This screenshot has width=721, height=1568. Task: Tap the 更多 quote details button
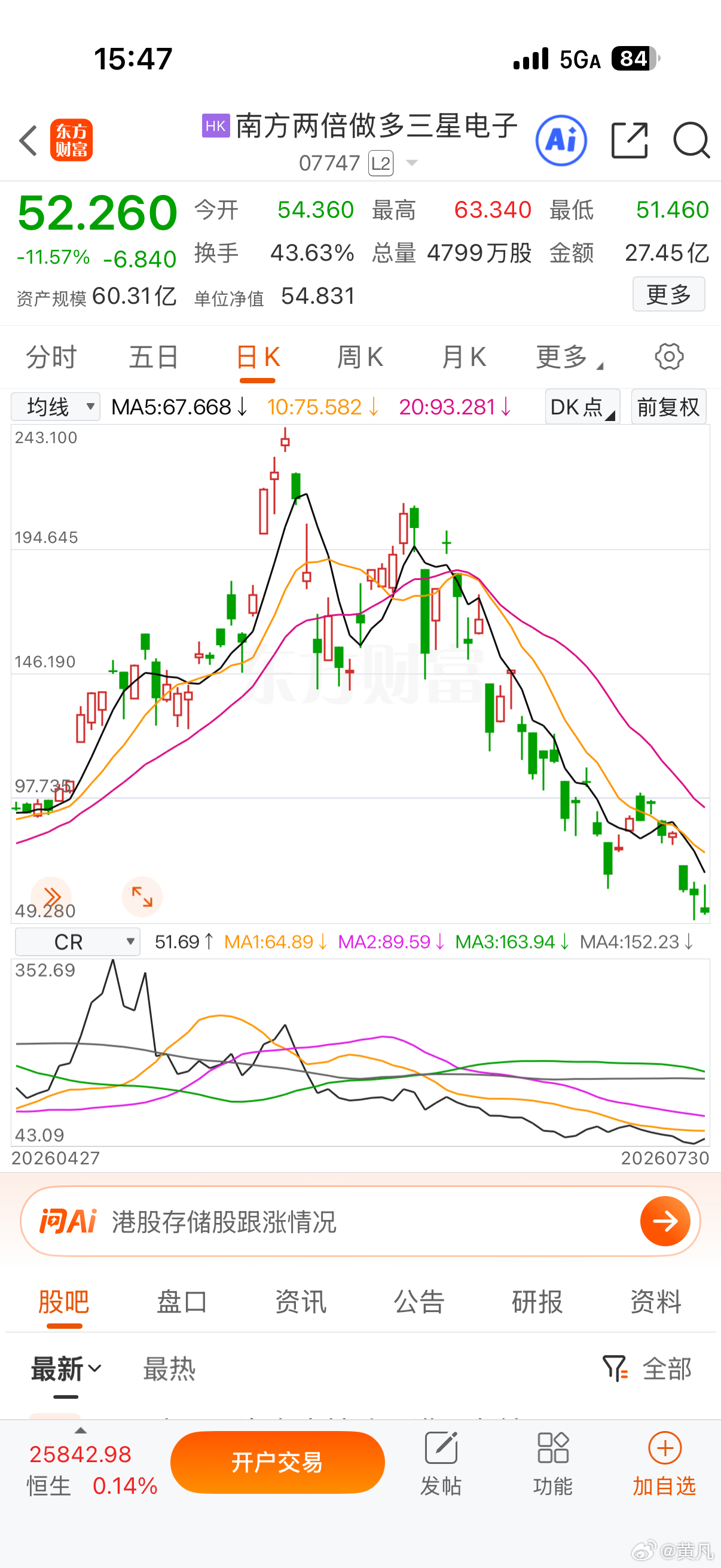pyautogui.click(x=668, y=294)
